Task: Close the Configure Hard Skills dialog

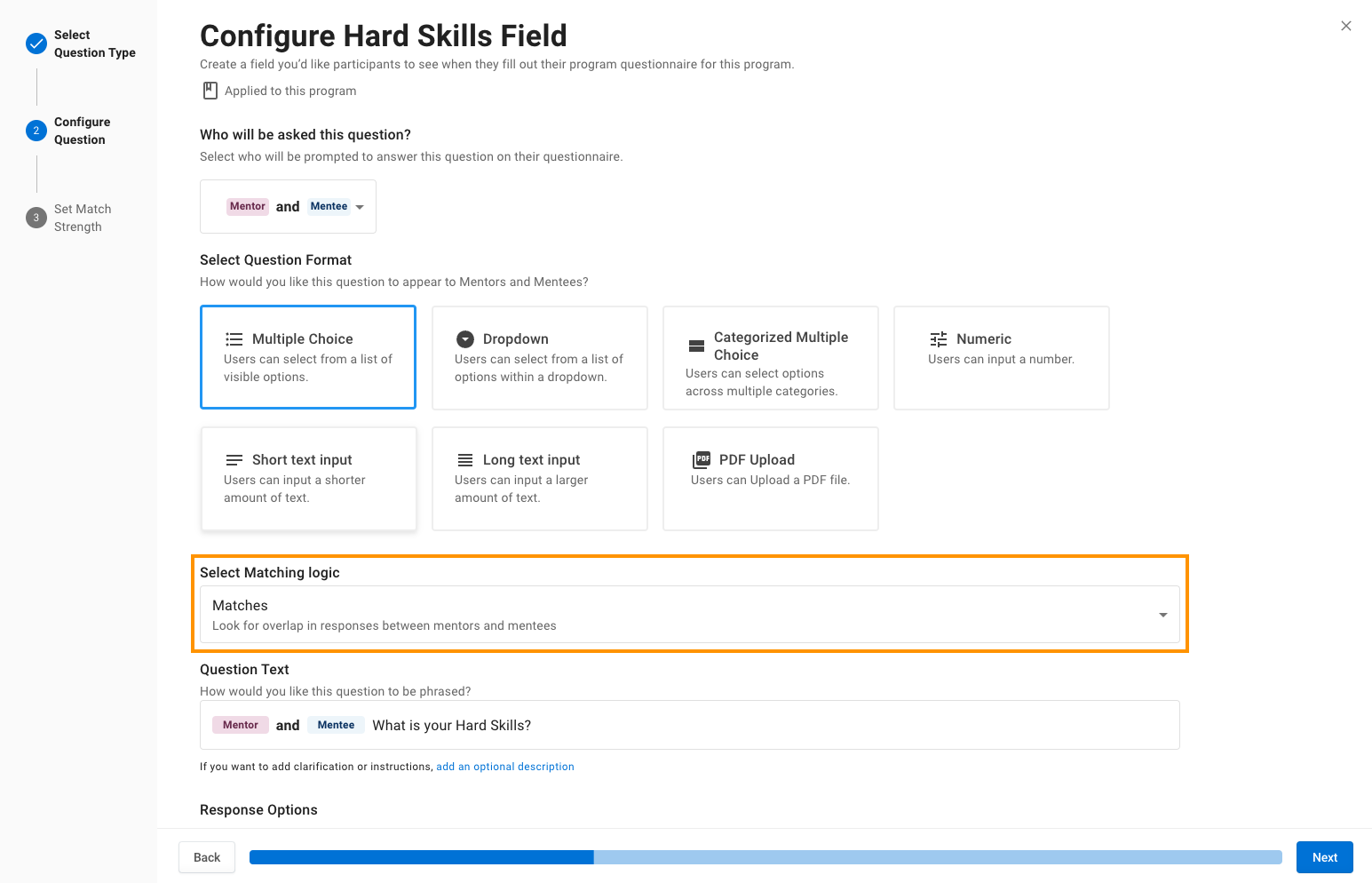Action: point(1346,26)
